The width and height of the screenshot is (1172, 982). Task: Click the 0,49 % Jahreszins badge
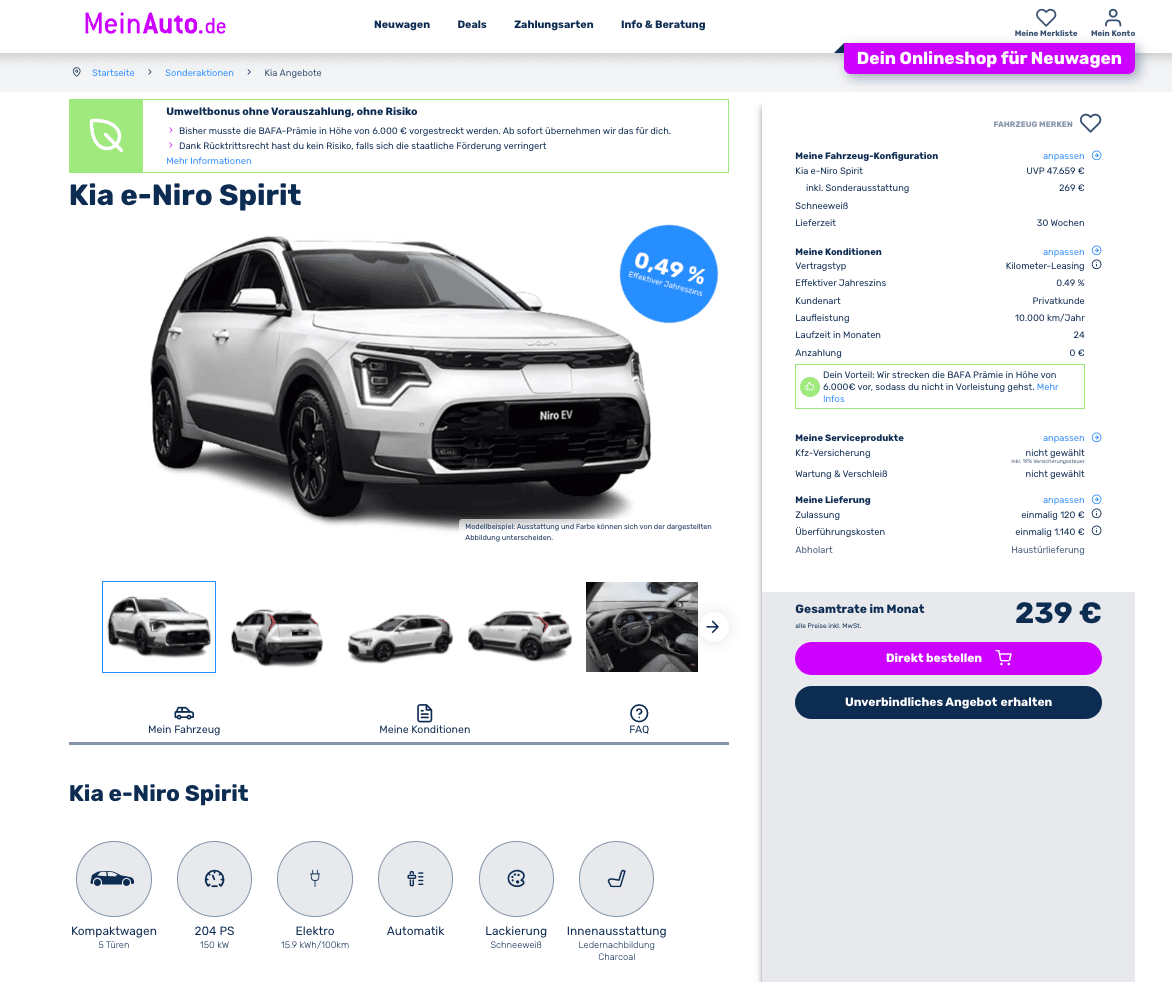pyautogui.click(x=668, y=274)
